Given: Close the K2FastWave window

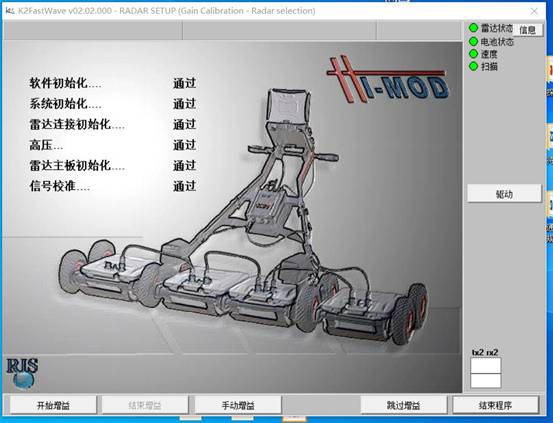Looking at the screenshot, I should click(x=534, y=11).
